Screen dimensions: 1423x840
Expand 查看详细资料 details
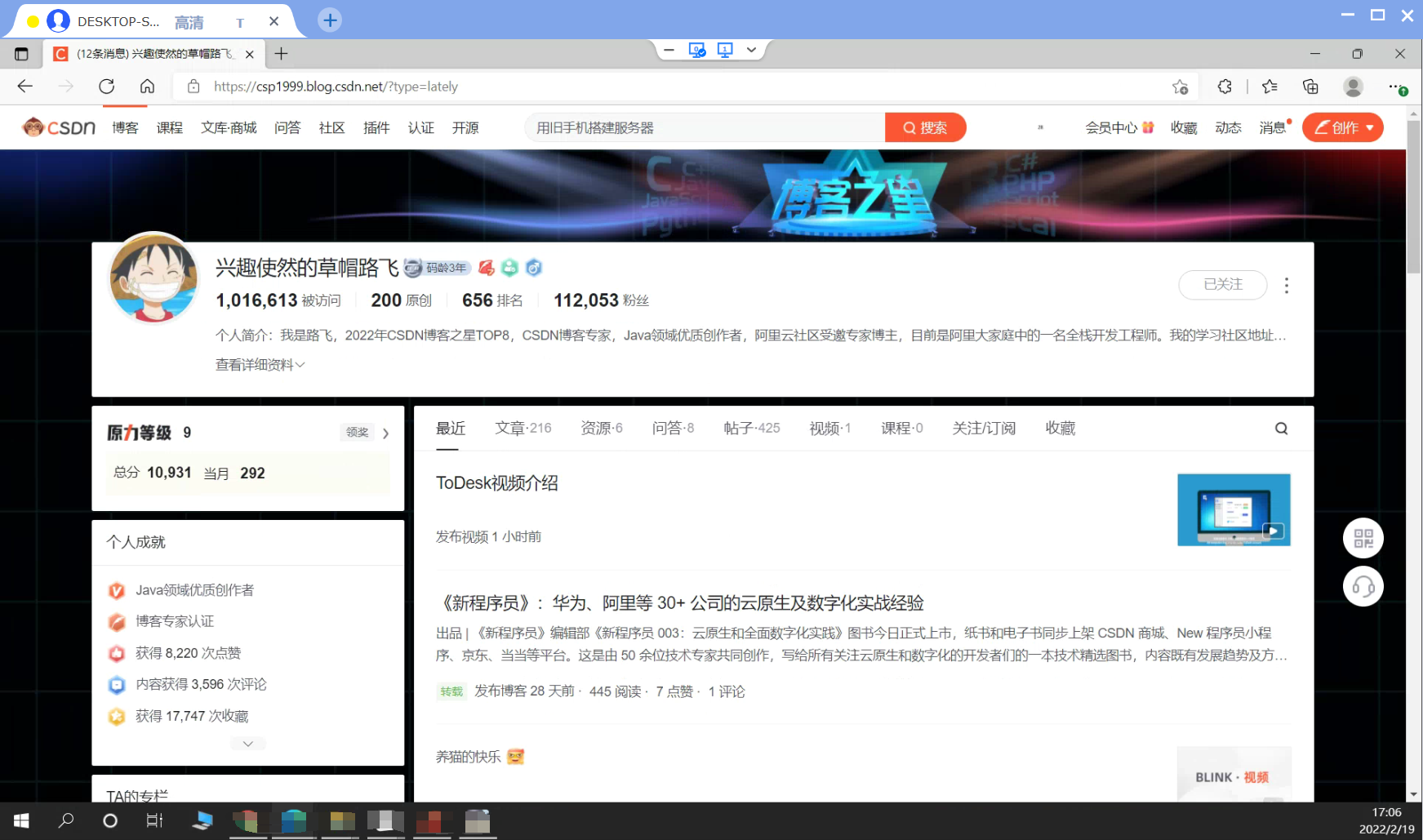pyautogui.click(x=260, y=365)
